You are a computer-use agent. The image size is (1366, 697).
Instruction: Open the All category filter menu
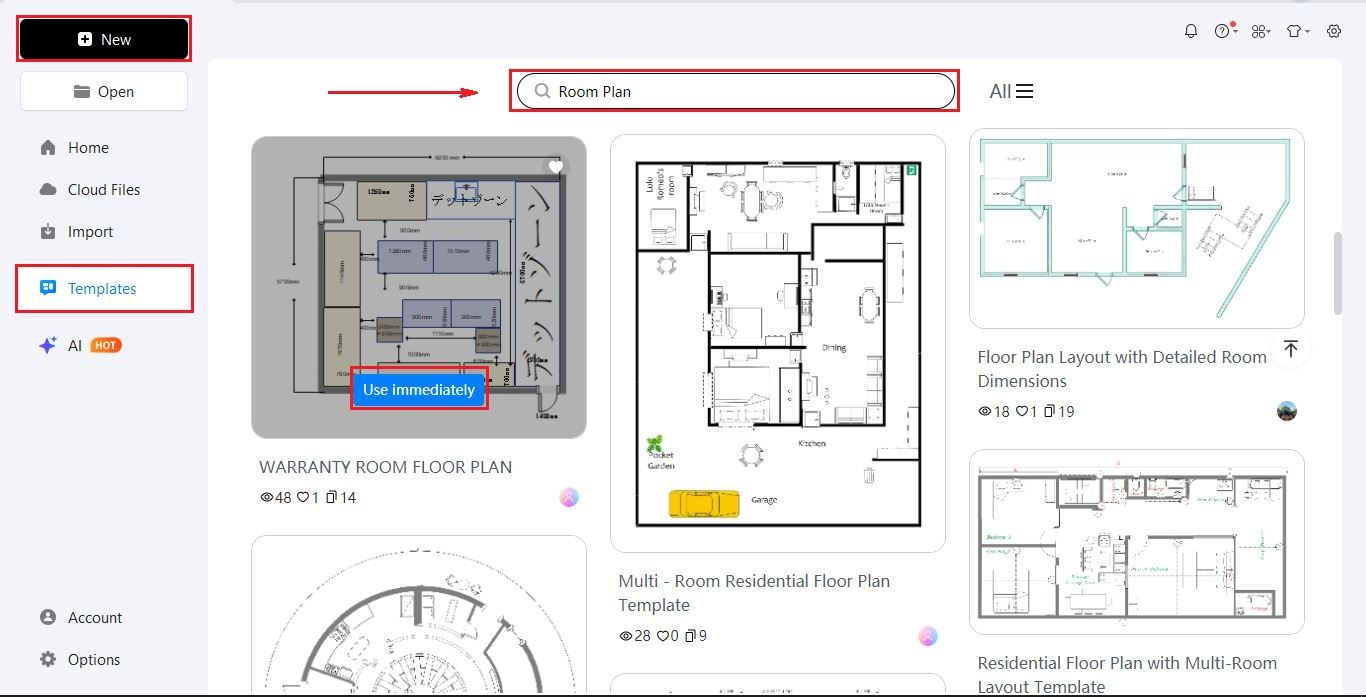(1011, 91)
